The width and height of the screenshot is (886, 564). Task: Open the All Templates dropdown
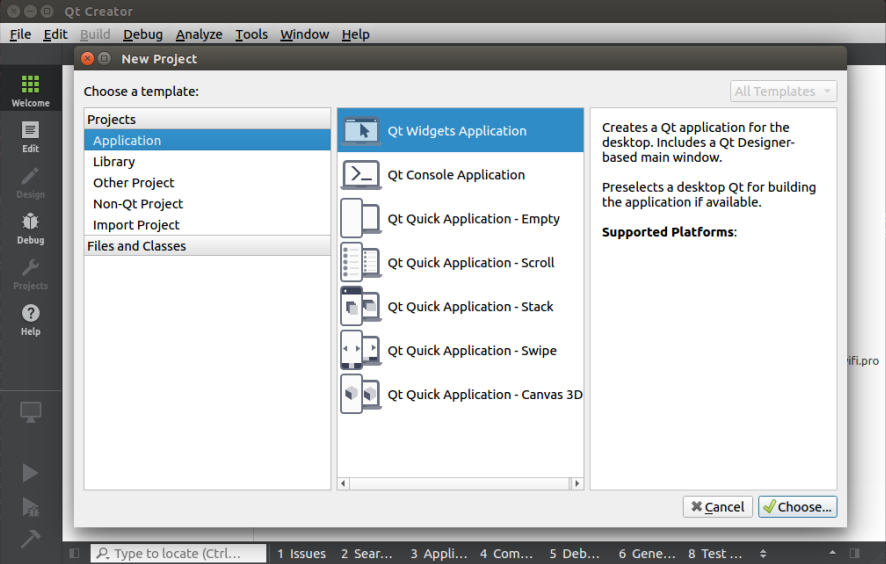(783, 92)
